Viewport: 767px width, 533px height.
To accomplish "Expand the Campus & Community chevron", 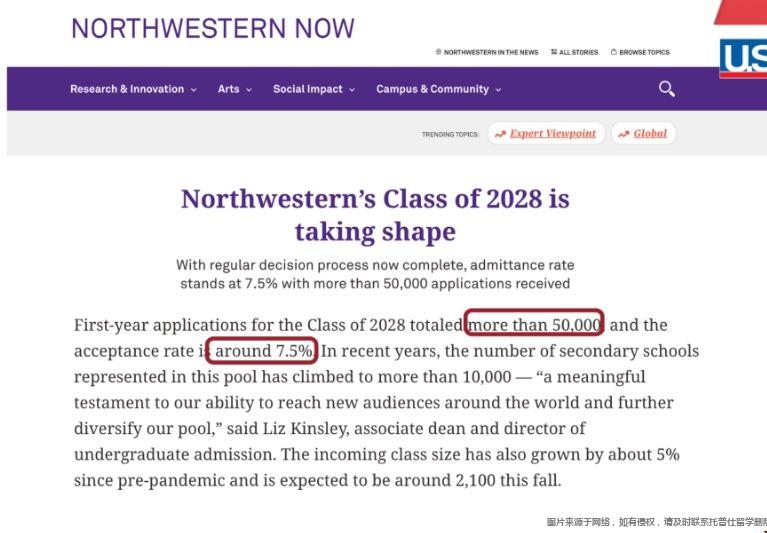I will (498, 90).
